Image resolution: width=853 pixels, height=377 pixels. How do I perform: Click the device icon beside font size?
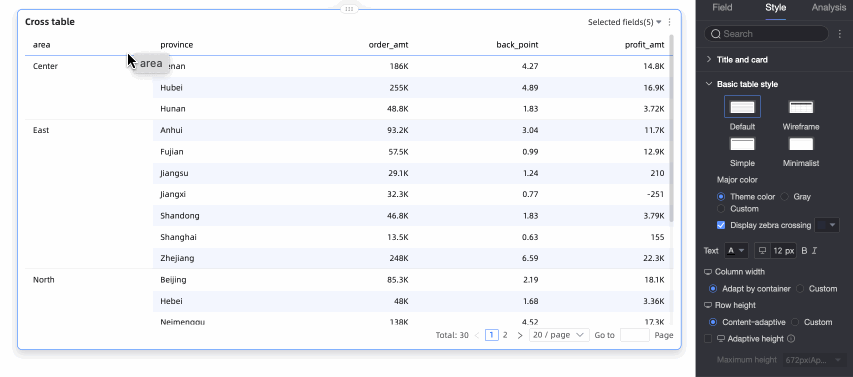point(763,251)
